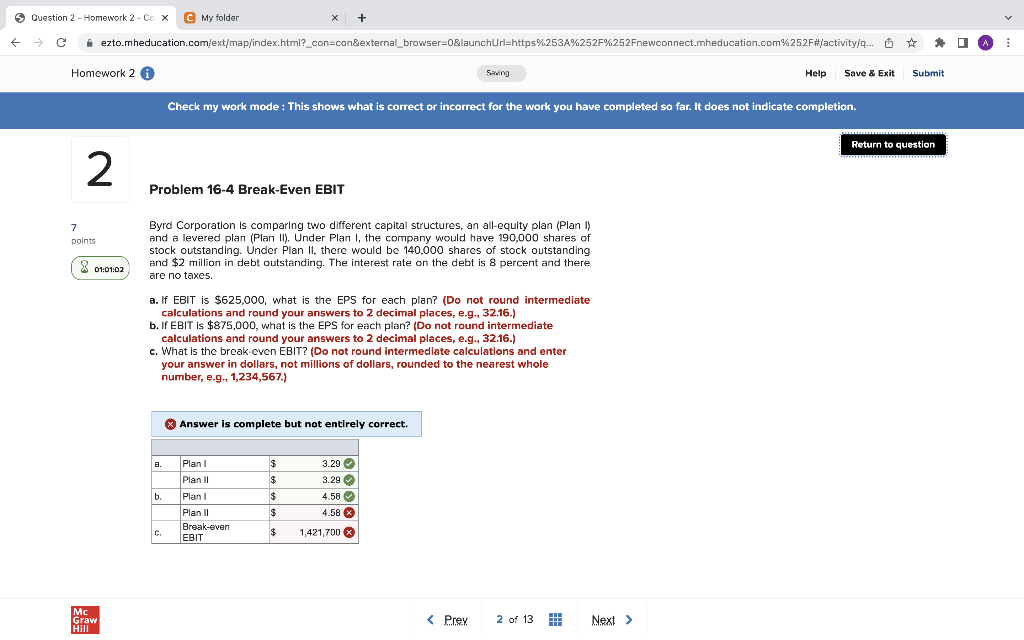Click the McGraw Hill logo

tap(84, 619)
